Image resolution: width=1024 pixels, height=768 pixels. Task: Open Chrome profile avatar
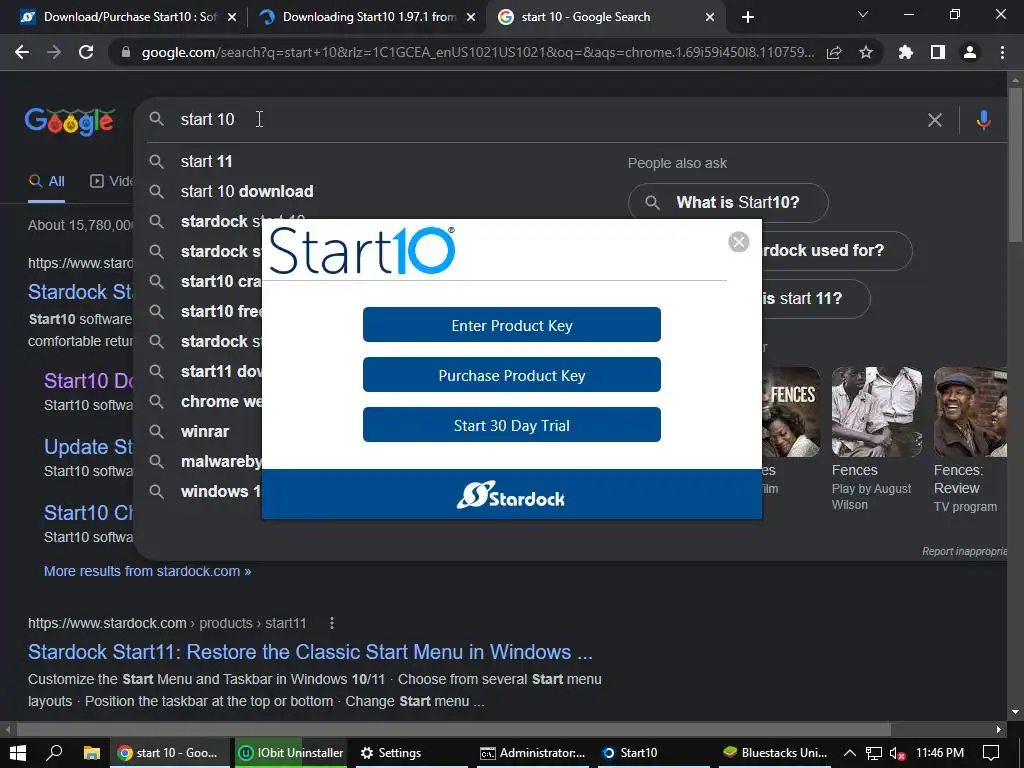(x=970, y=52)
